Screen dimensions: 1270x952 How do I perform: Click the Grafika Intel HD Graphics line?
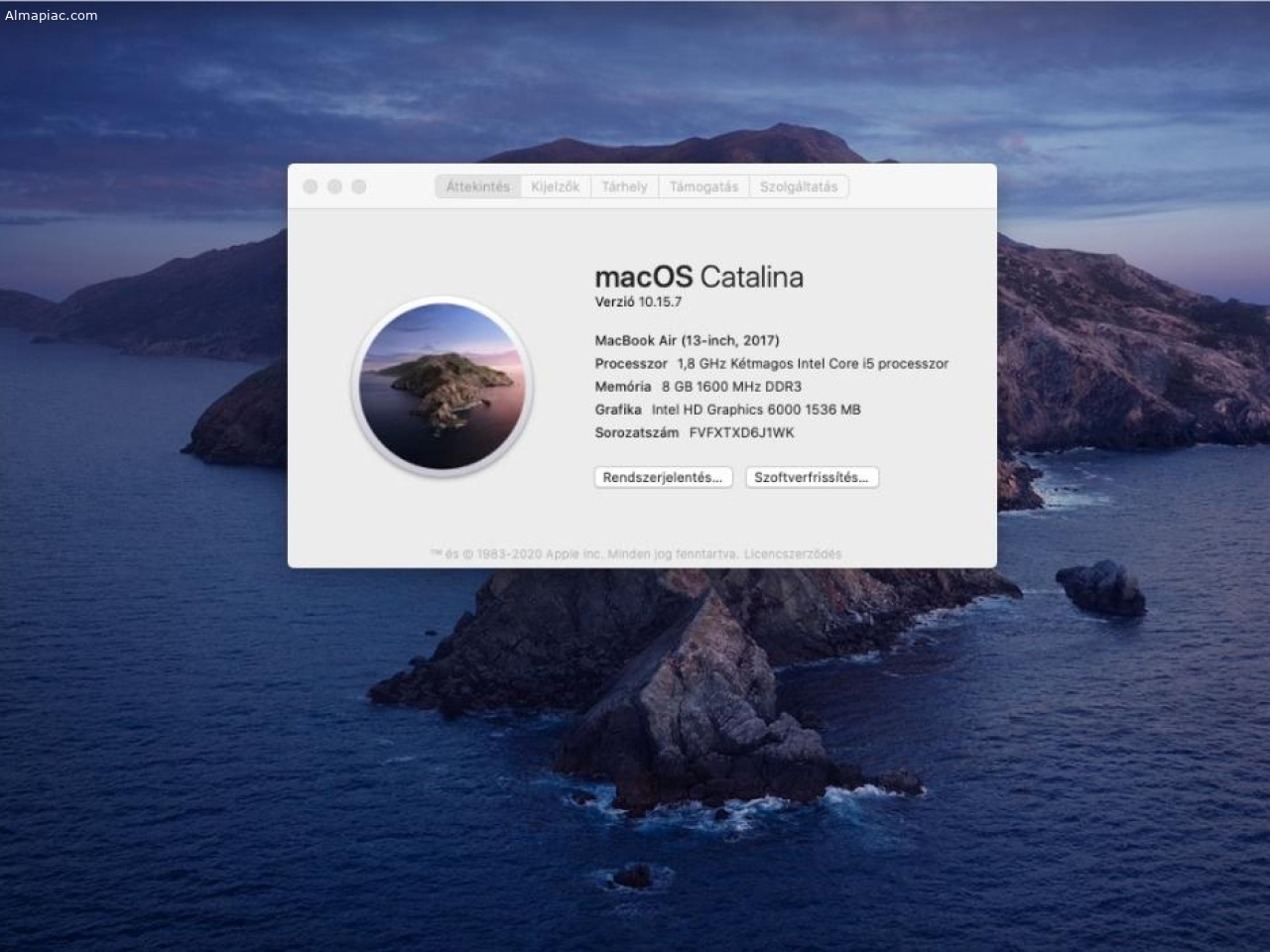[x=727, y=410]
